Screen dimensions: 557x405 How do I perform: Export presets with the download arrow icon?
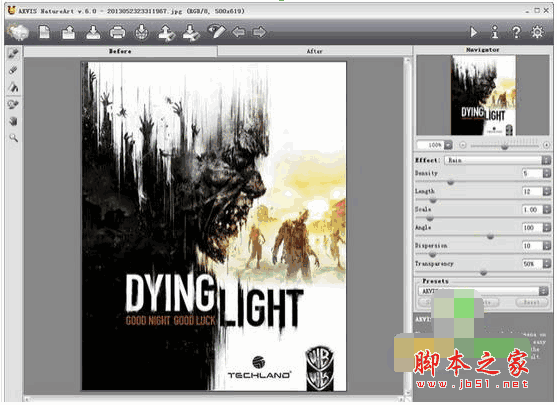191,32
